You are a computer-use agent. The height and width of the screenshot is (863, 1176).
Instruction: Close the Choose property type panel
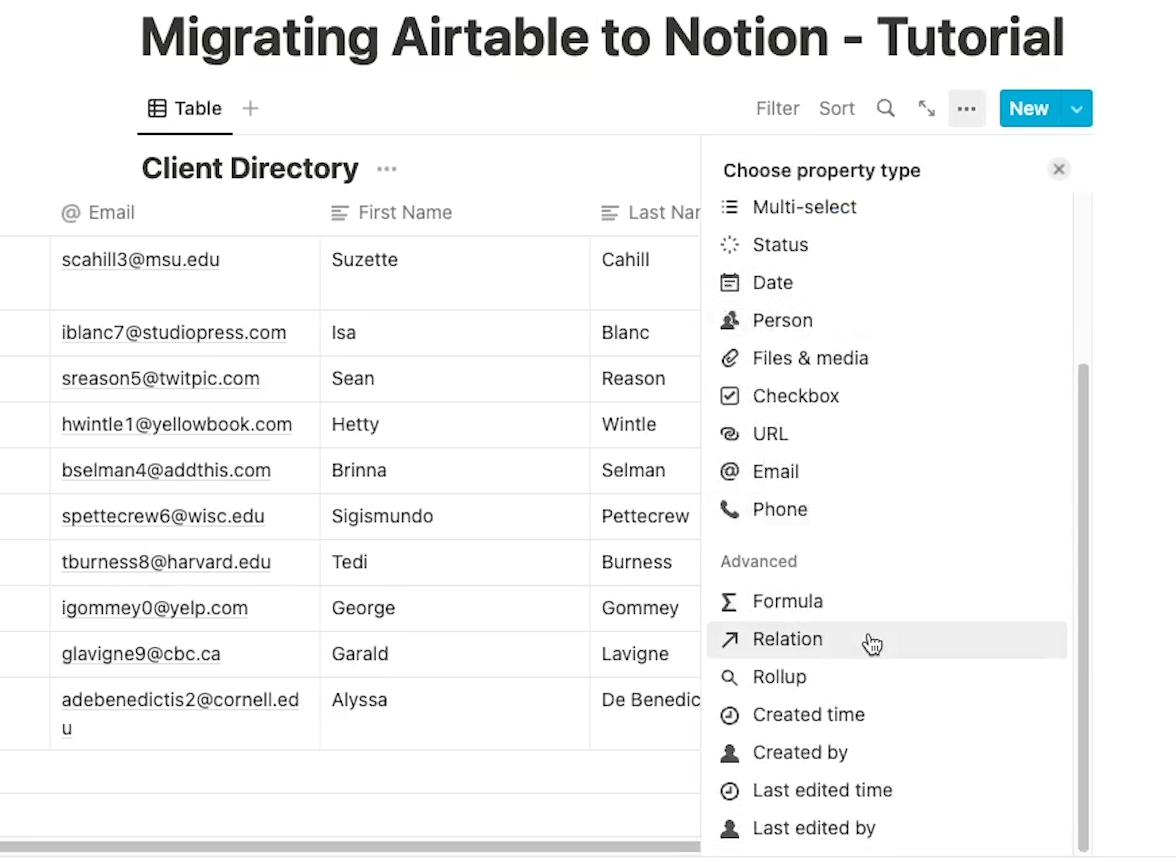pyautogui.click(x=1059, y=169)
